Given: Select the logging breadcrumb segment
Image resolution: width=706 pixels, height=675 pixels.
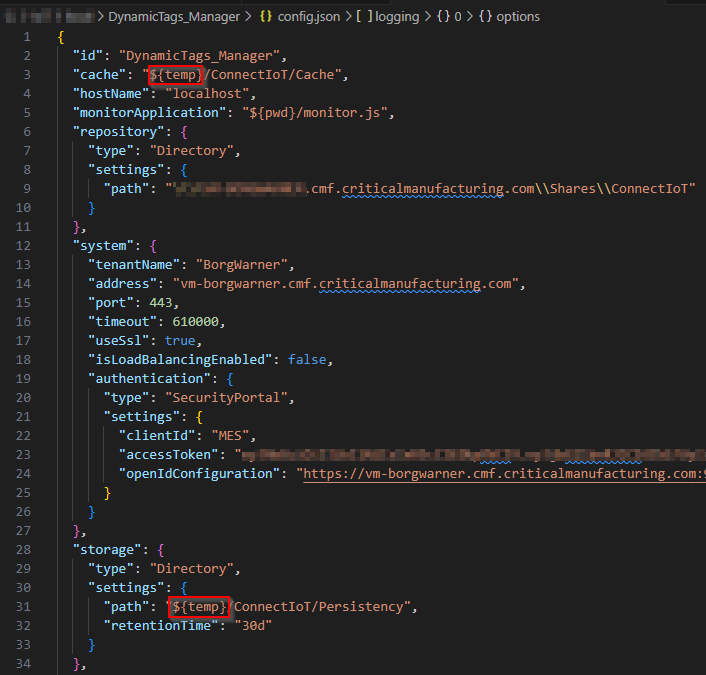Looking at the screenshot, I should point(397,17).
